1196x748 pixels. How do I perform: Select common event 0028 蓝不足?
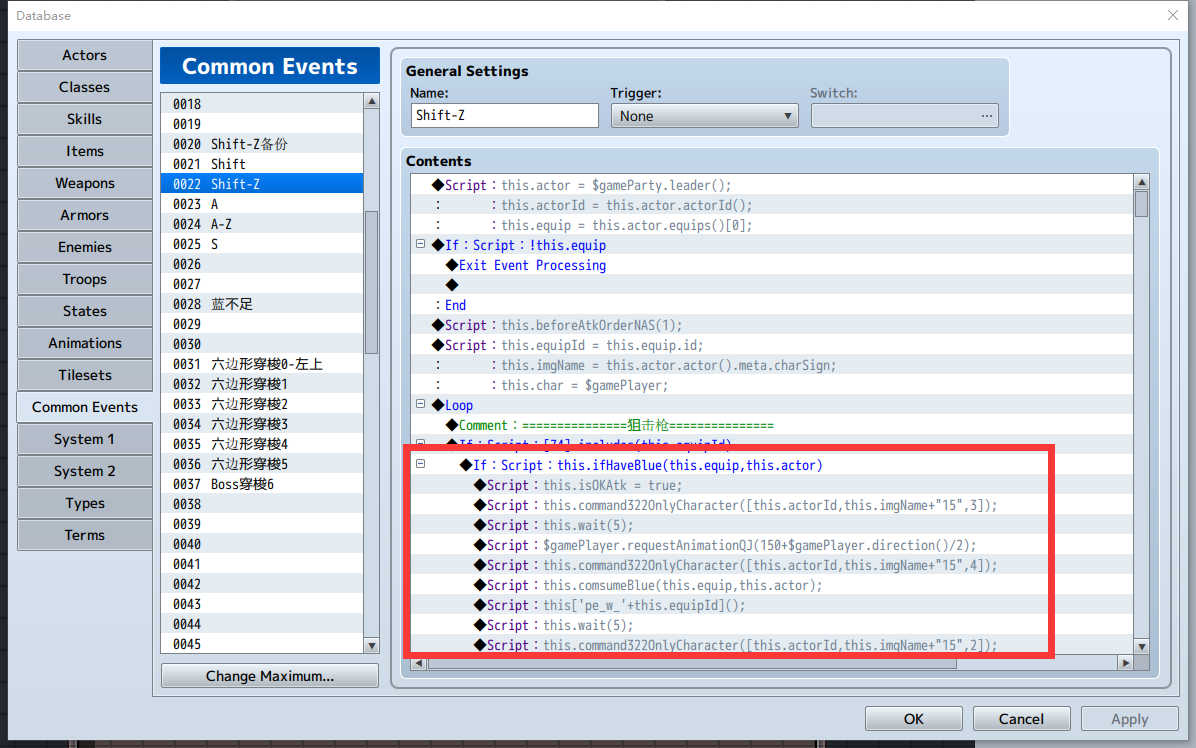pyautogui.click(x=262, y=304)
